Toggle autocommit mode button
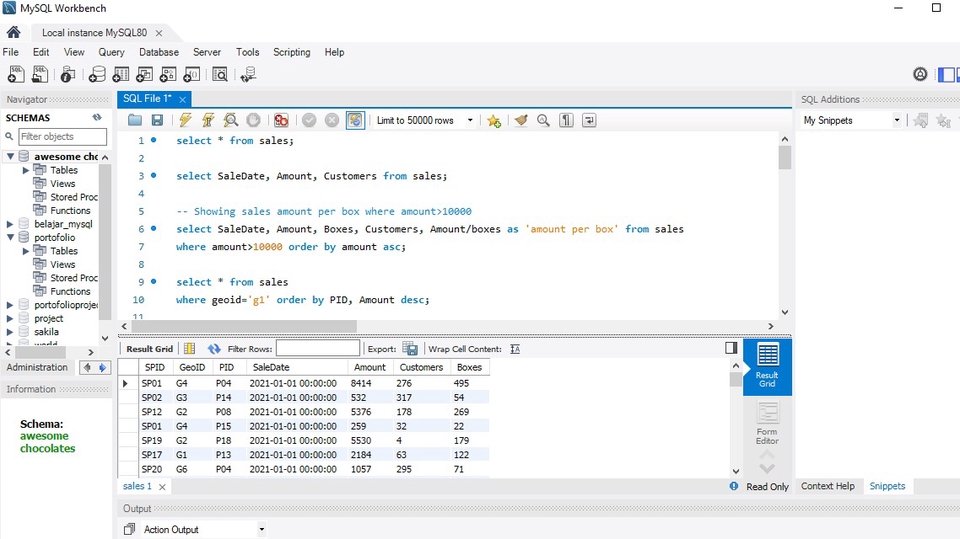960x539 pixels. coord(355,120)
